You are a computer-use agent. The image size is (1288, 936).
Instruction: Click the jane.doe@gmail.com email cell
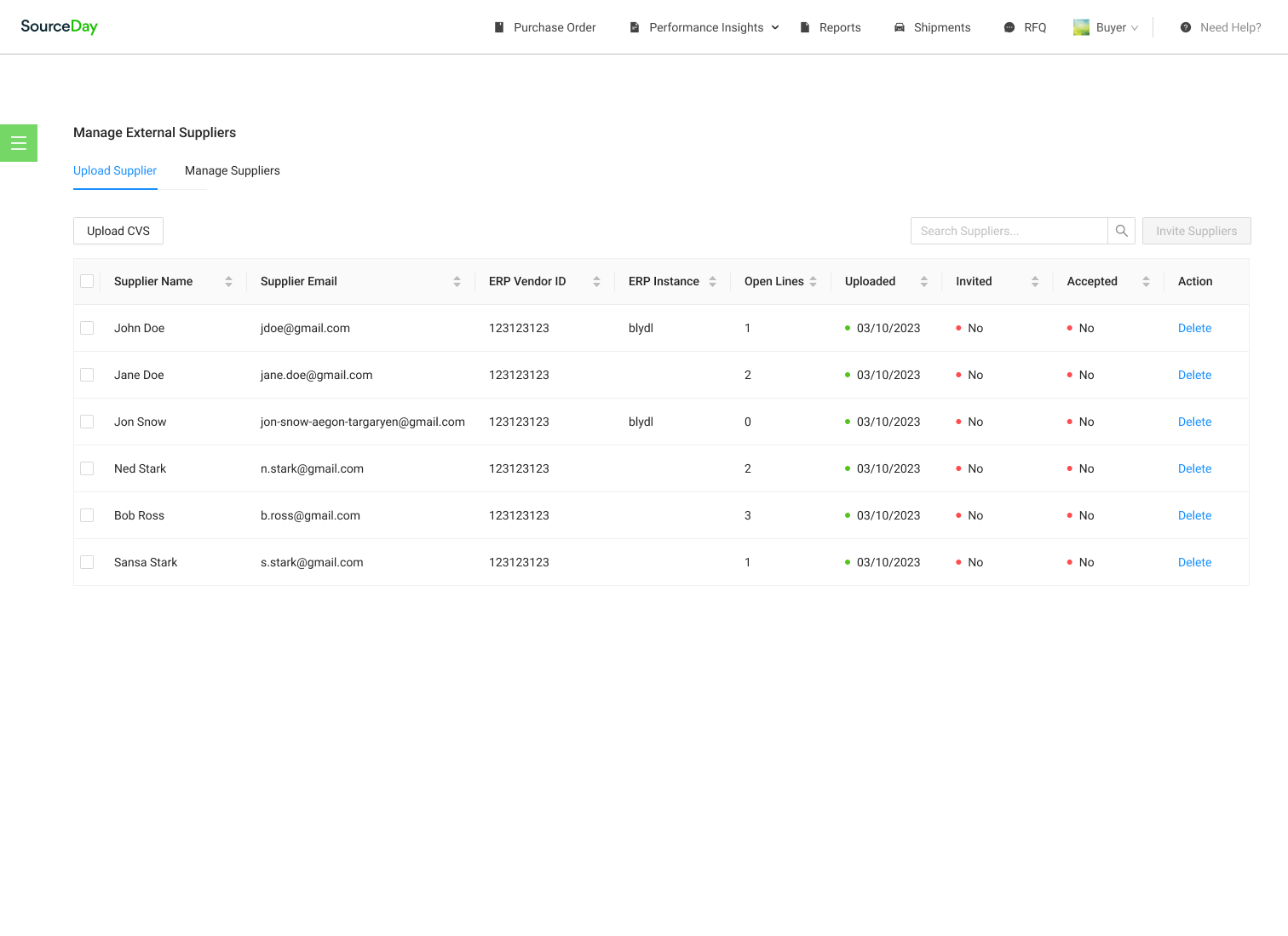point(316,375)
